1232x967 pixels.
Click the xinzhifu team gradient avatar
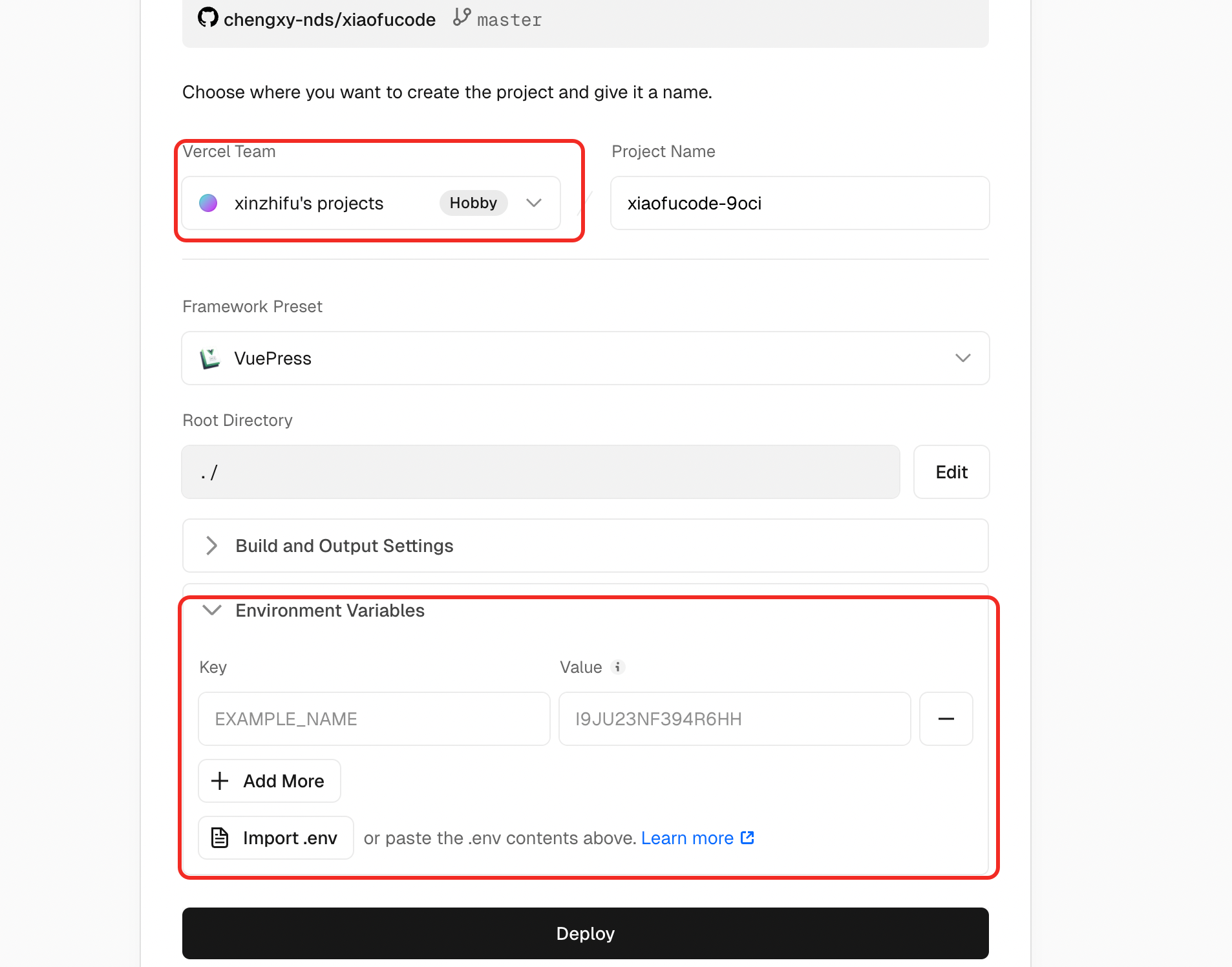point(208,203)
